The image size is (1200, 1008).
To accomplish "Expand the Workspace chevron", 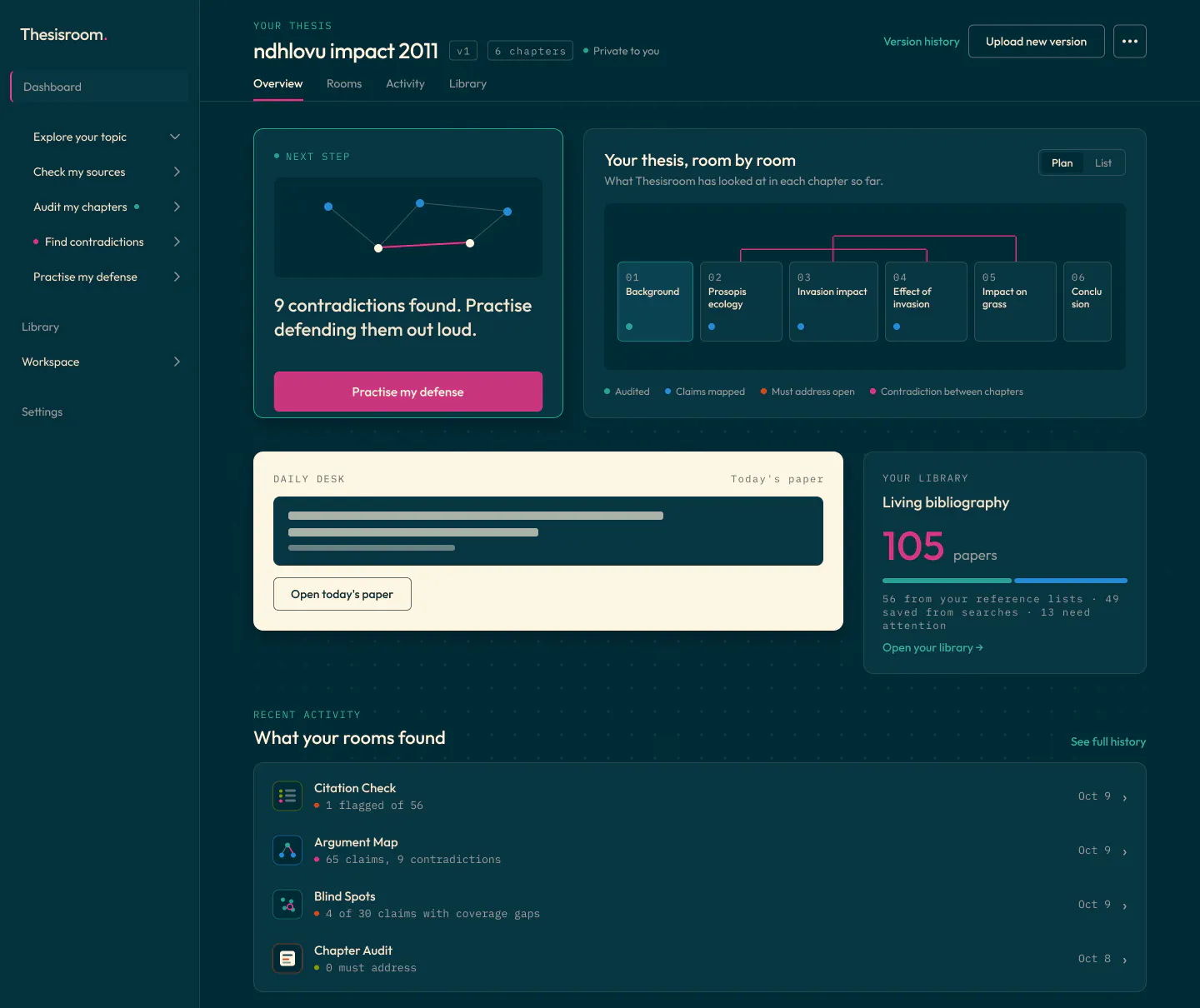I will [177, 362].
